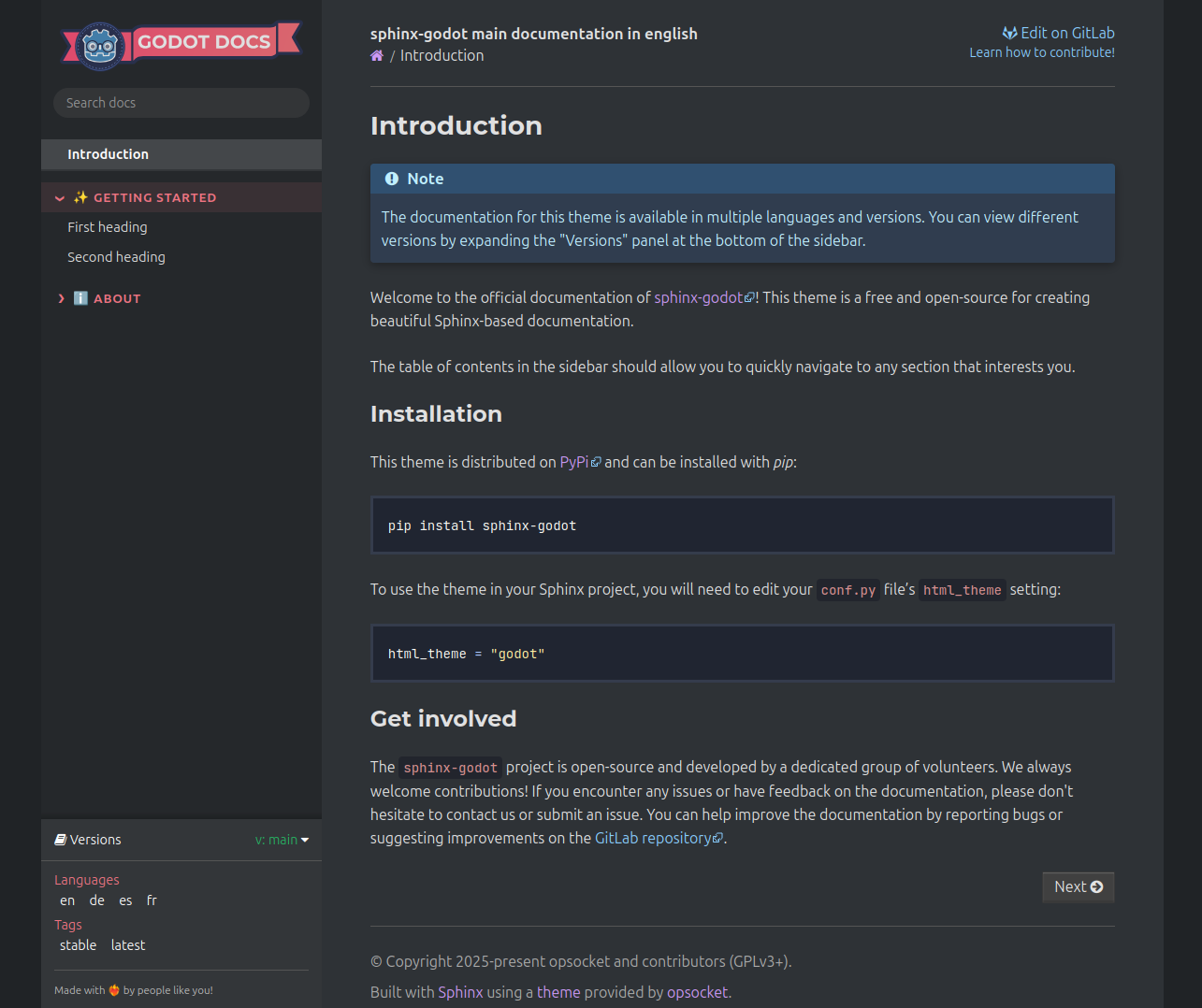The width and height of the screenshot is (1202, 1008).
Task: Switch language to de
Action: [97, 900]
